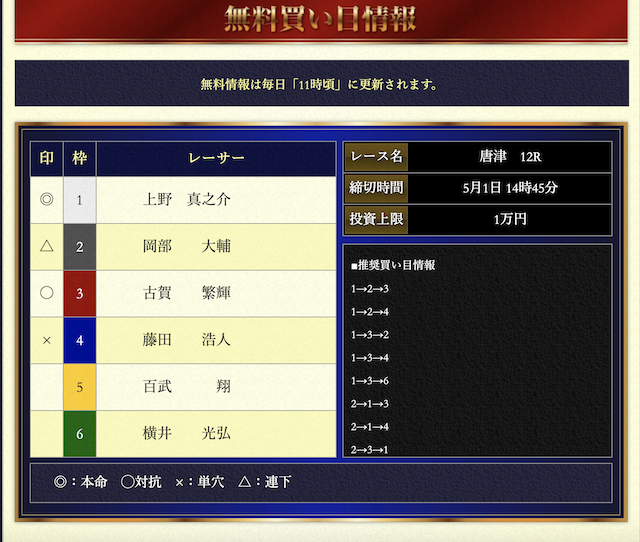Click racer name 百武 翔
Viewport: 640px width, 542px height.
(x=187, y=387)
